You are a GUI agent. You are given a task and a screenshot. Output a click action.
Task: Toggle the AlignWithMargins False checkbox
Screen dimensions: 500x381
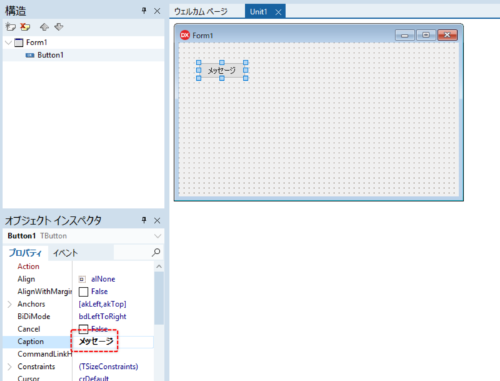point(83,292)
